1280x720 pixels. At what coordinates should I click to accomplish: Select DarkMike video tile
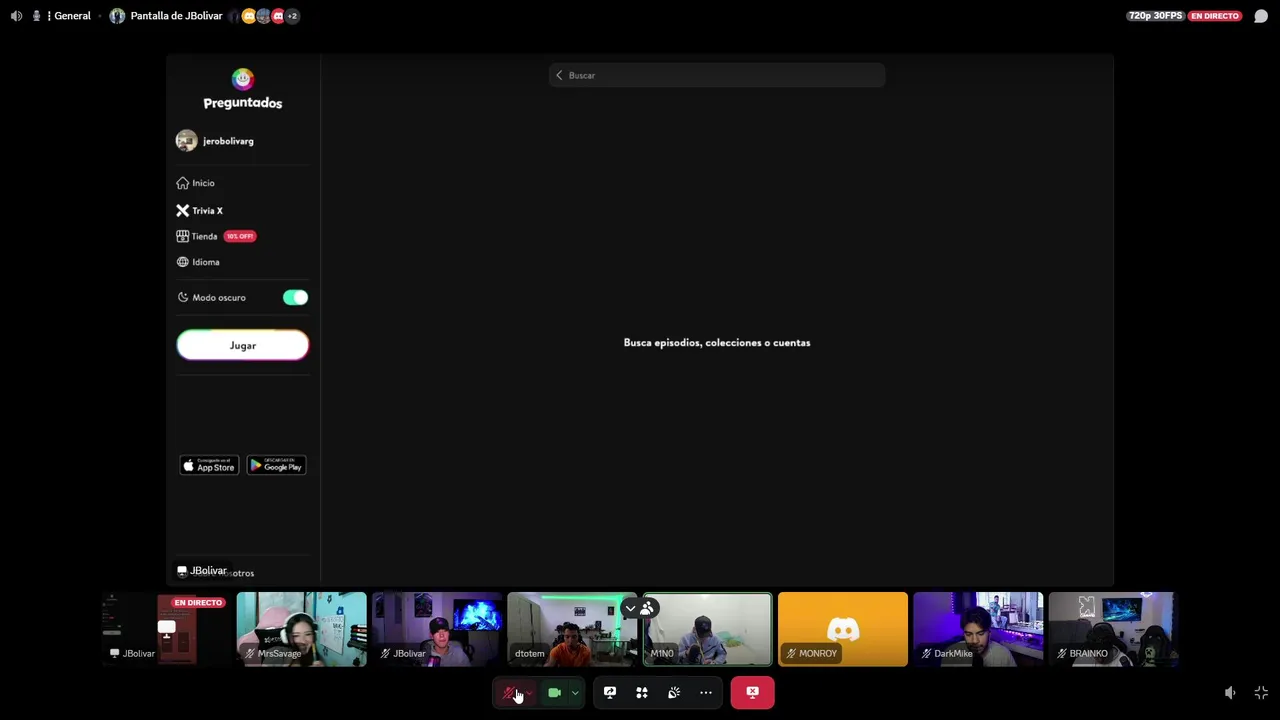pyautogui.click(x=978, y=629)
